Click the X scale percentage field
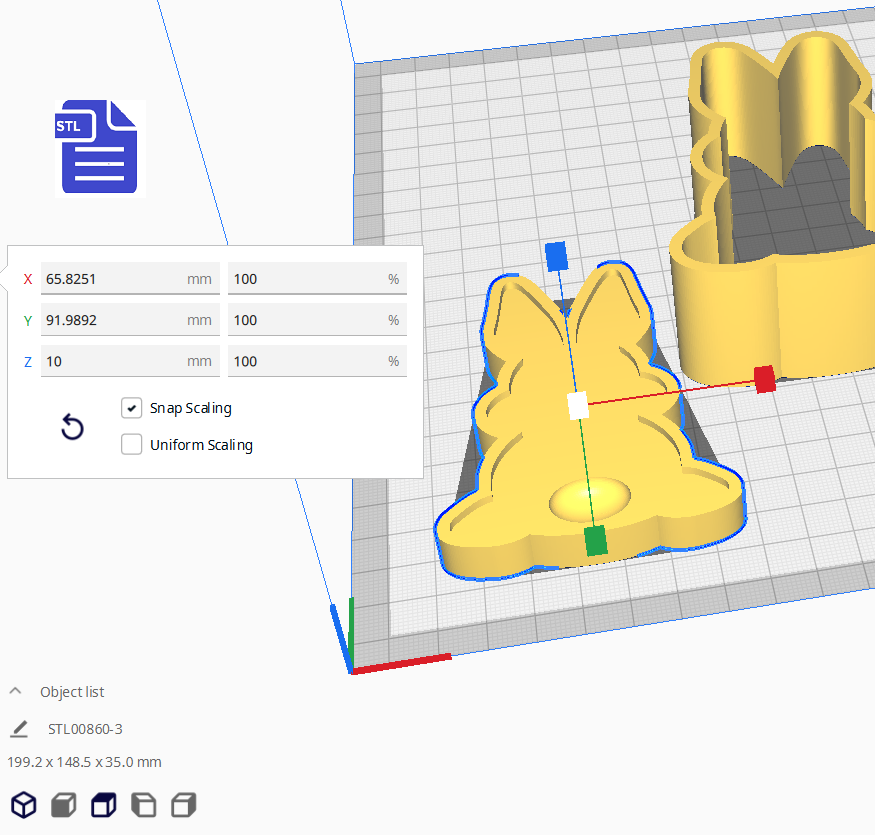Screen dimensions: 875x835 point(305,279)
